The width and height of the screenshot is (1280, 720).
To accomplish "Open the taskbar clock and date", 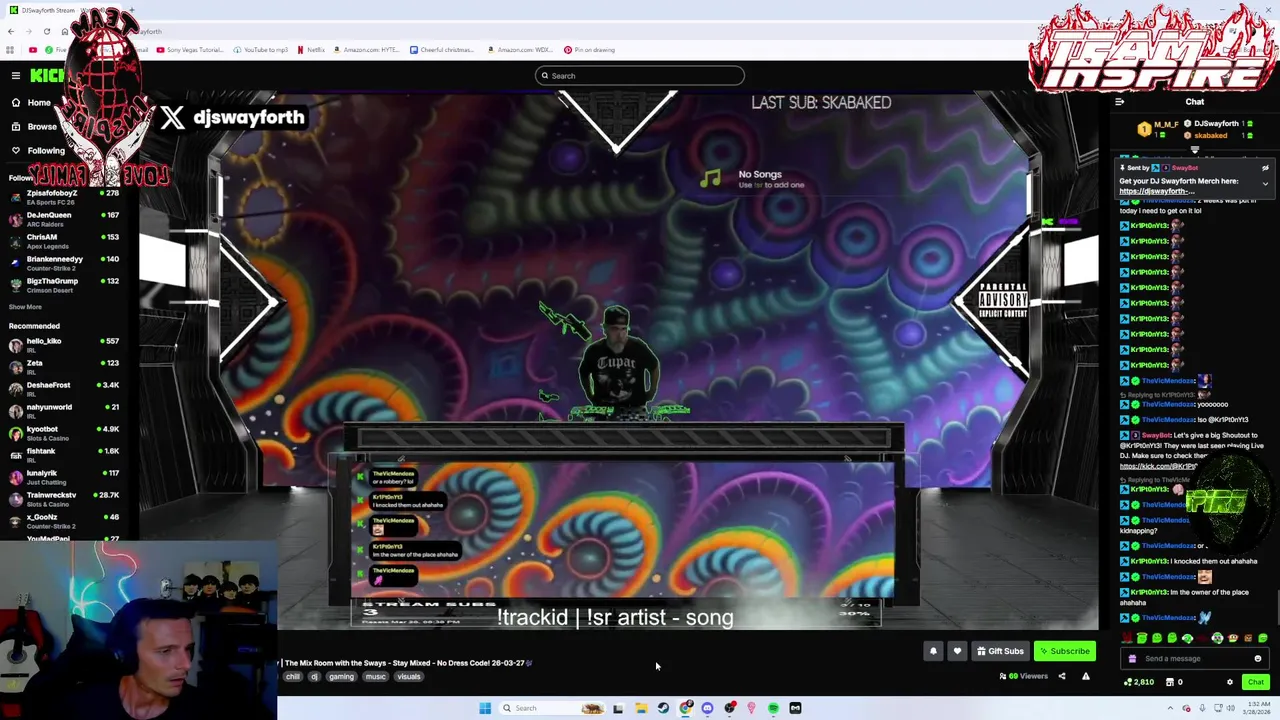I will click(1257, 708).
